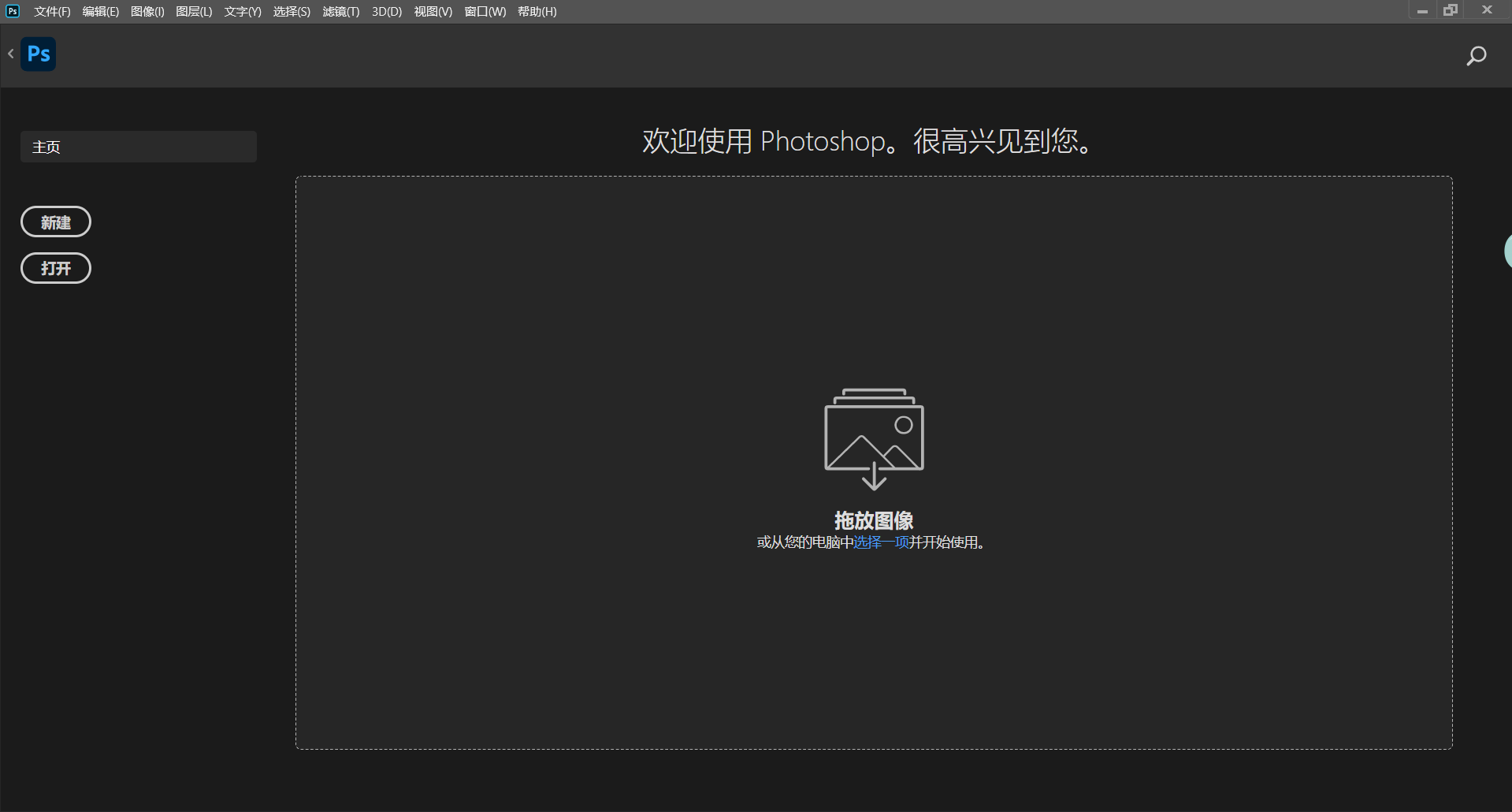Click the back chevron beside Ps logo

point(11,54)
